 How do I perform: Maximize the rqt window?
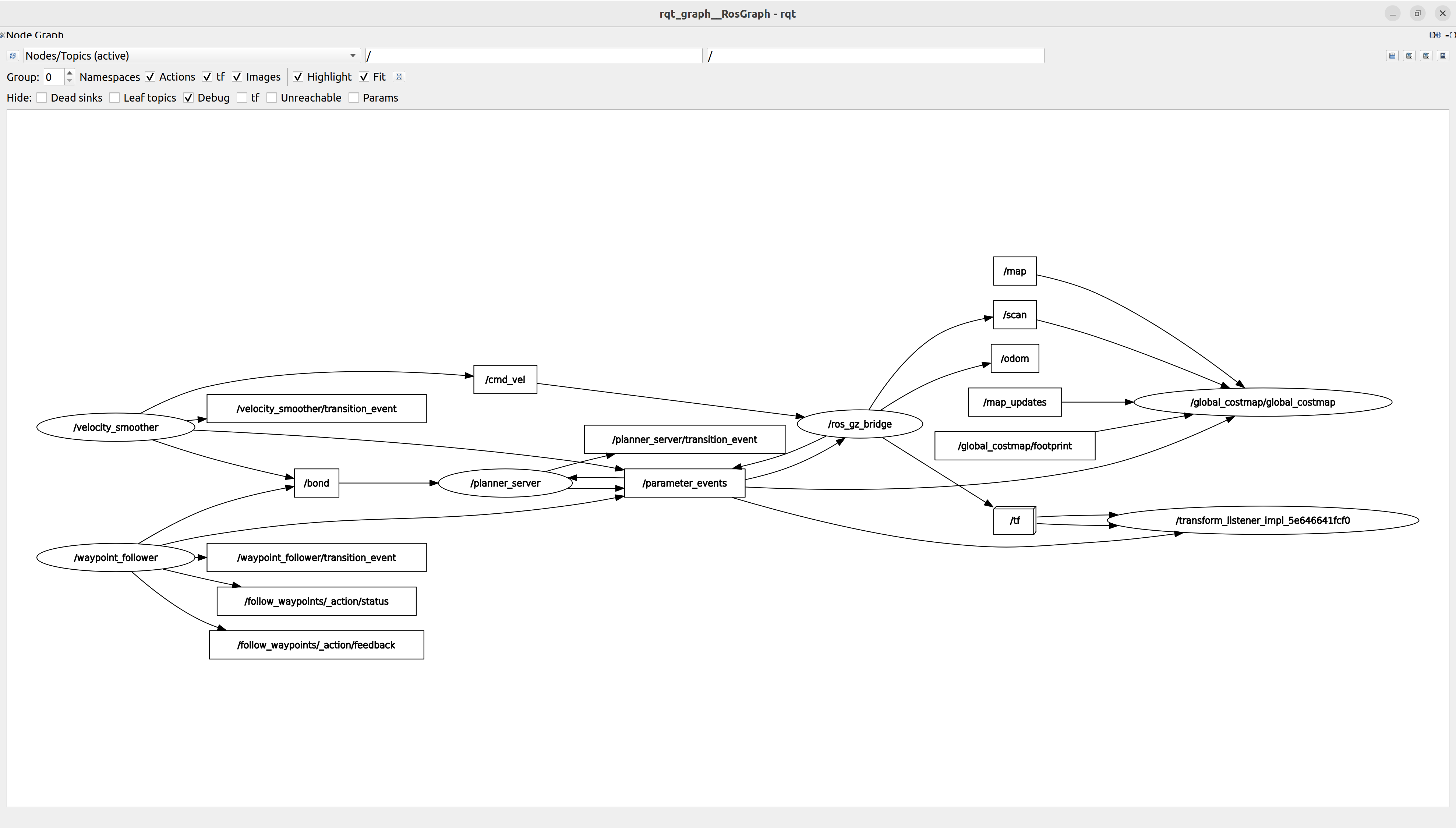pos(1417,14)
